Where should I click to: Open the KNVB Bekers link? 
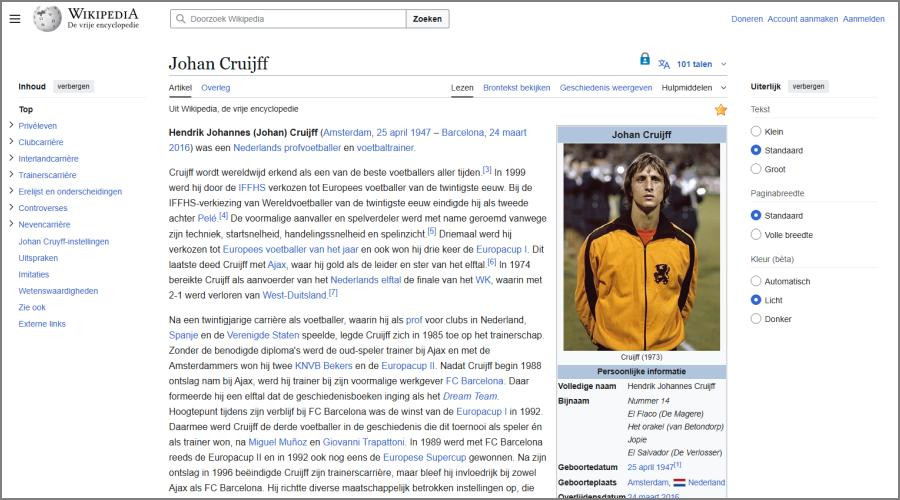[x=324, y=366]
